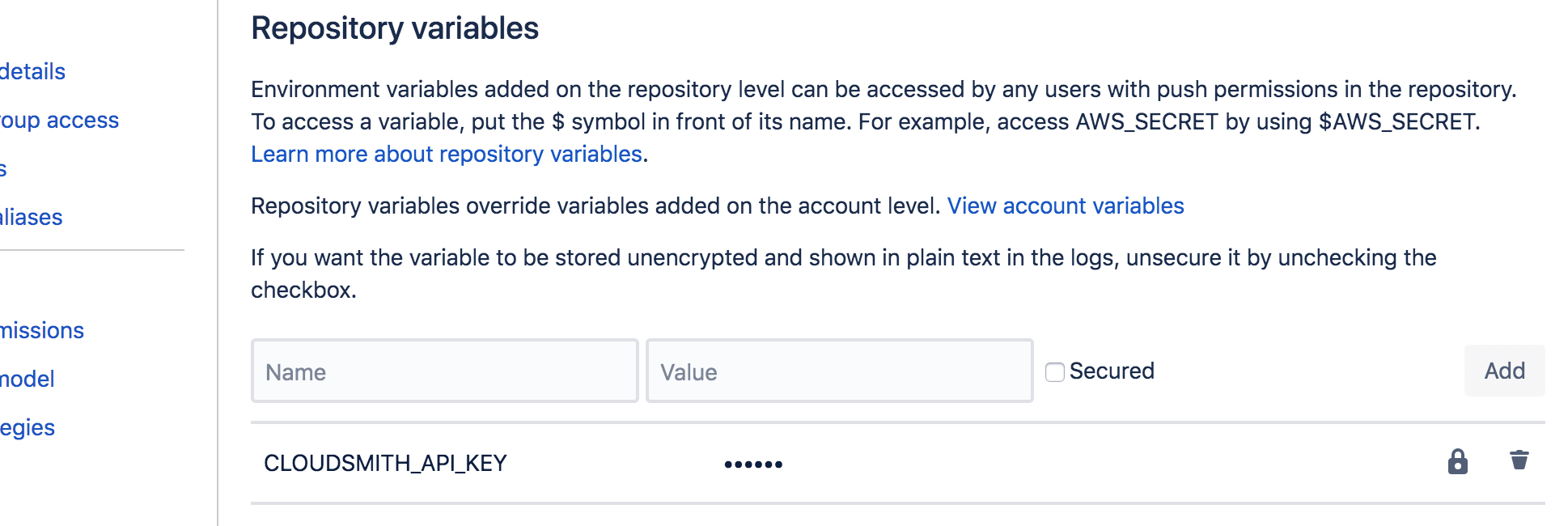Image resolution: width=1568 pixels, height=526 pixels.
Task: Open the aliases sidebar link
Action: (x=31, y=217)
